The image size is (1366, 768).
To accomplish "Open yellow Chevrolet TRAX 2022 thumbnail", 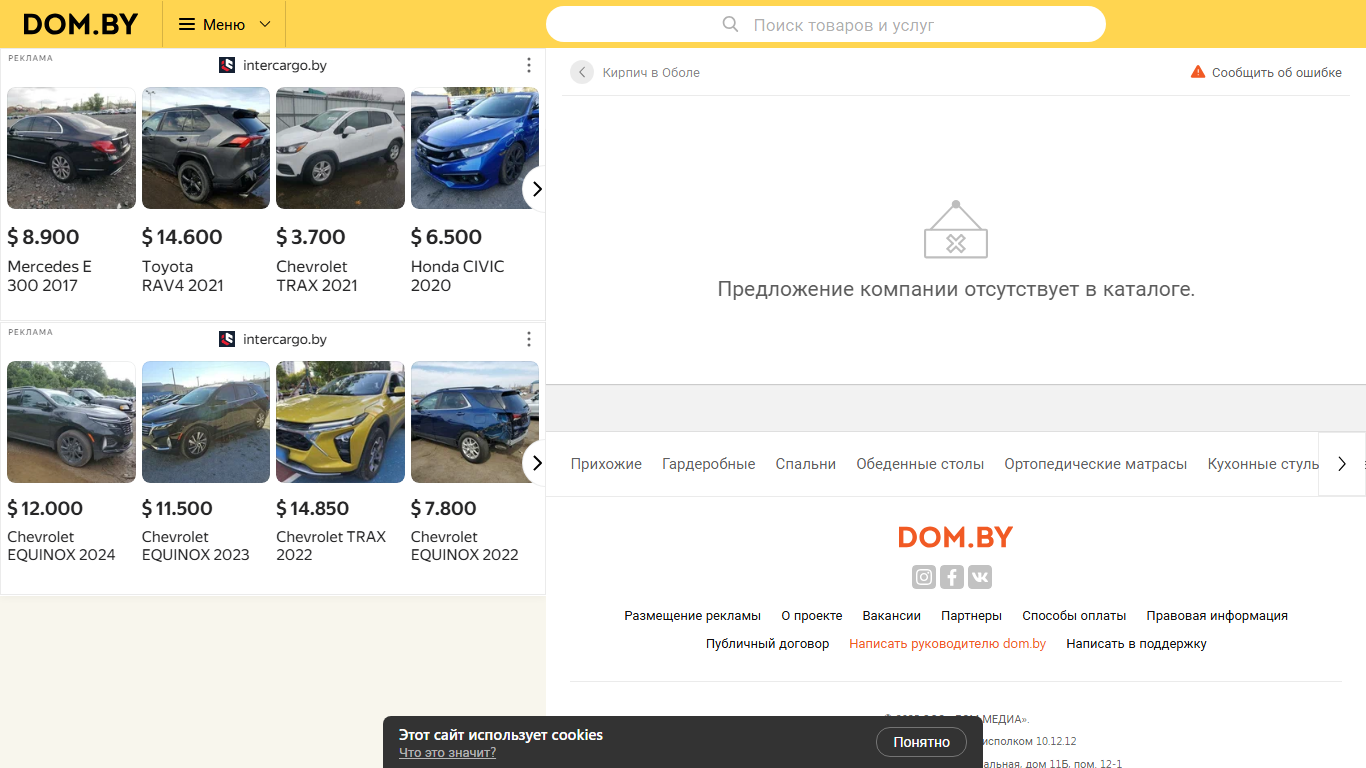I will pyautogui.click(x=340, y=422).
